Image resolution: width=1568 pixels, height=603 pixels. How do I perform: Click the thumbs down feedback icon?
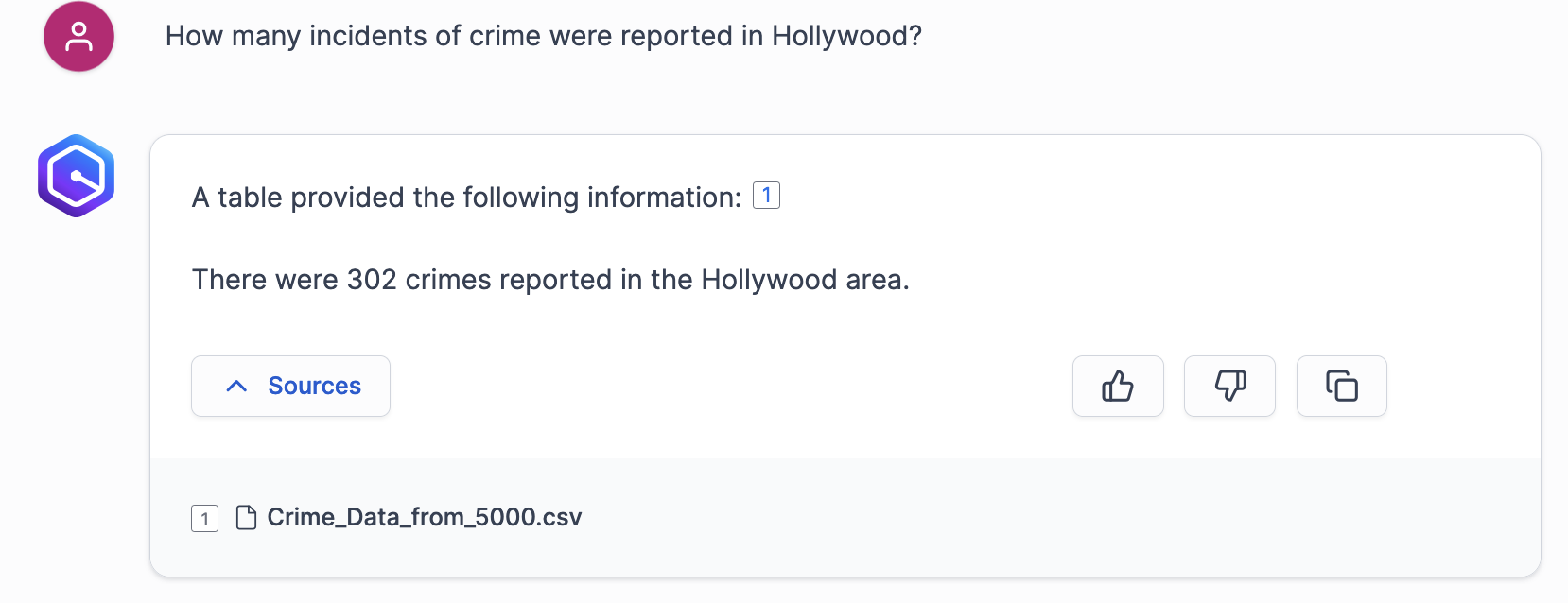(1229, 386)
